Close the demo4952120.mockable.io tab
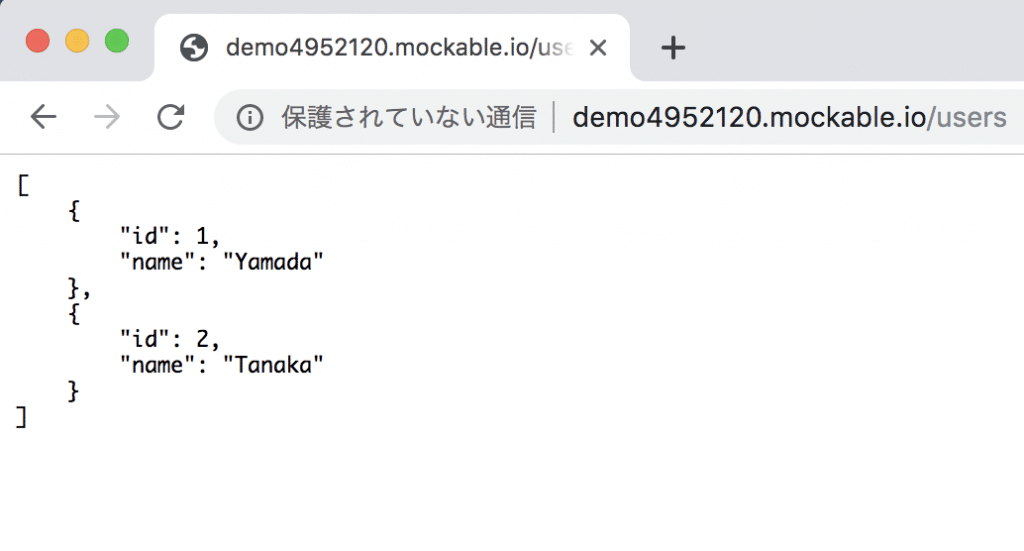 (598, 48)
